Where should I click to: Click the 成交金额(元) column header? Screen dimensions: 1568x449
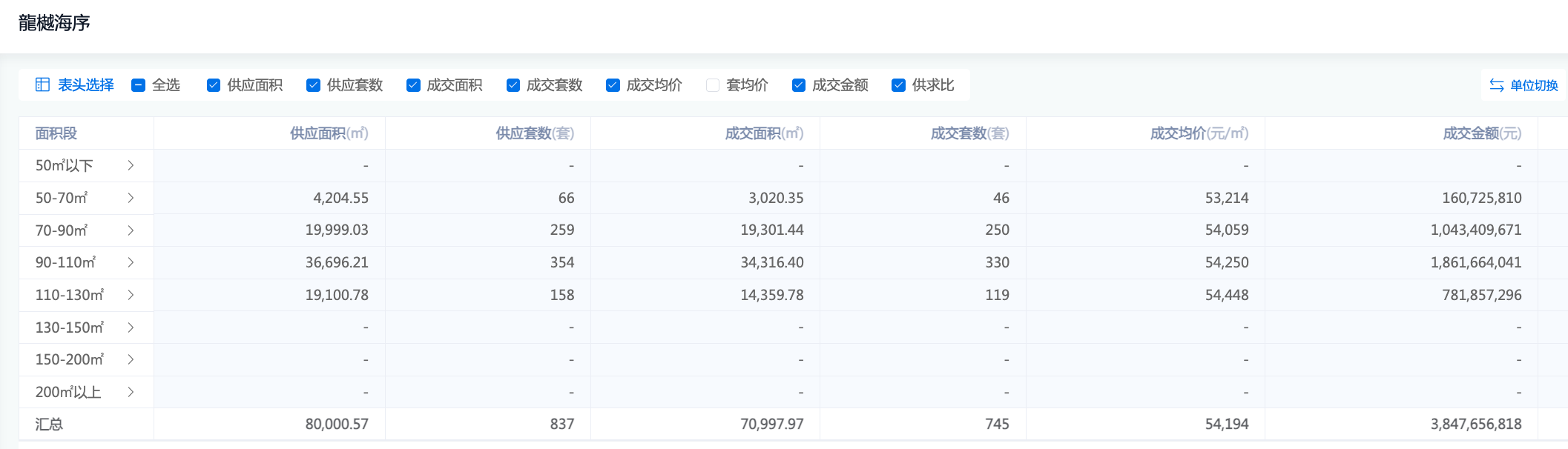[1482, 133]
